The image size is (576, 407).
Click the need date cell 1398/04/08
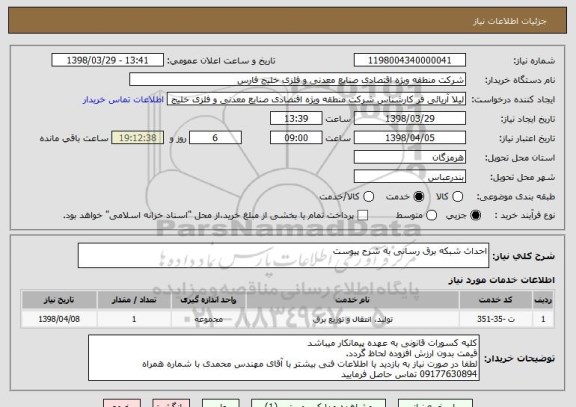pyautogui.click(x=59, y=319)
